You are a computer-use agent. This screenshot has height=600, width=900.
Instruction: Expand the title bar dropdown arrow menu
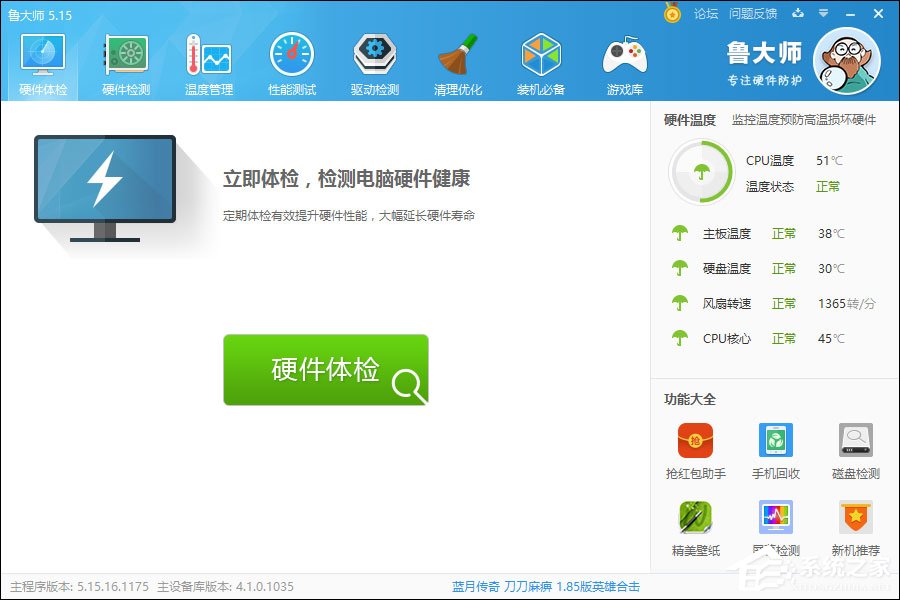tap(824, 14)
